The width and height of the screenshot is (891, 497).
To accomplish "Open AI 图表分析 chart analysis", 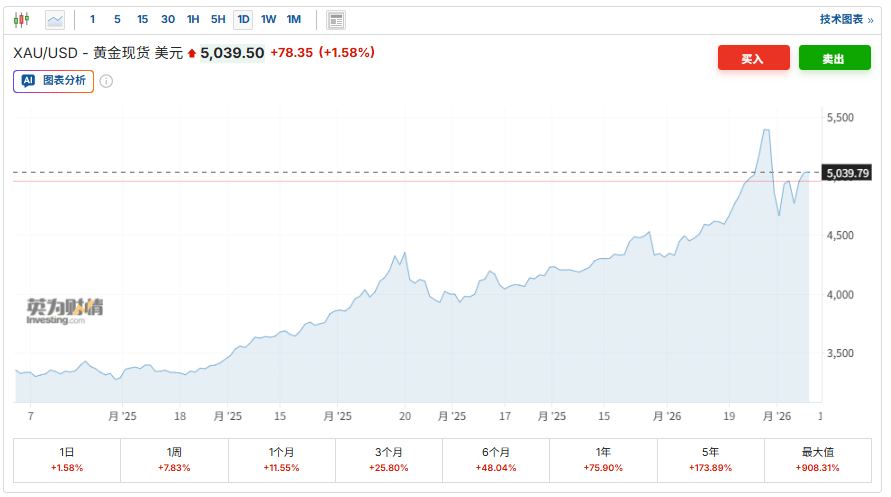I will point(54,81).
